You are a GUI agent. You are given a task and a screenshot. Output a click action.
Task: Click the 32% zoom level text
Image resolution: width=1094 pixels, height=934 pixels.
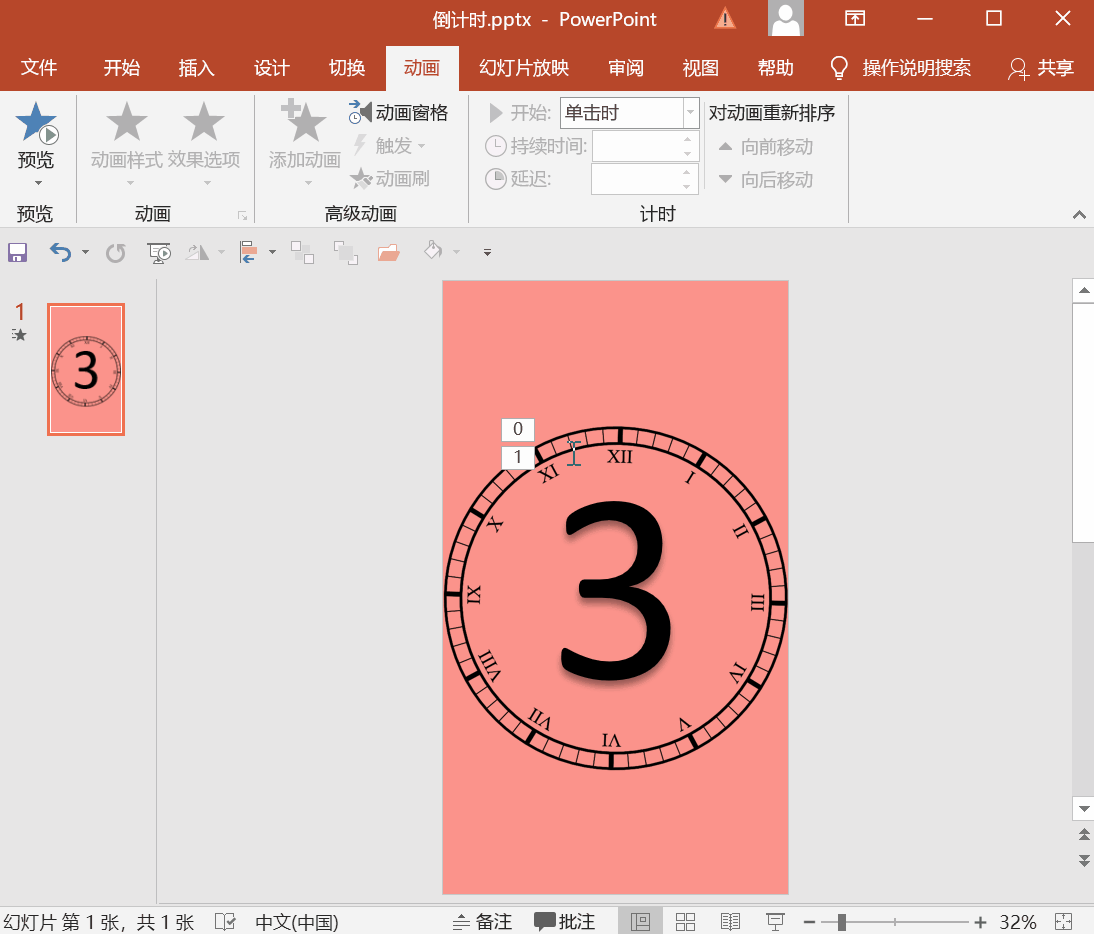pyautogui.click(x=1018, y=922)
